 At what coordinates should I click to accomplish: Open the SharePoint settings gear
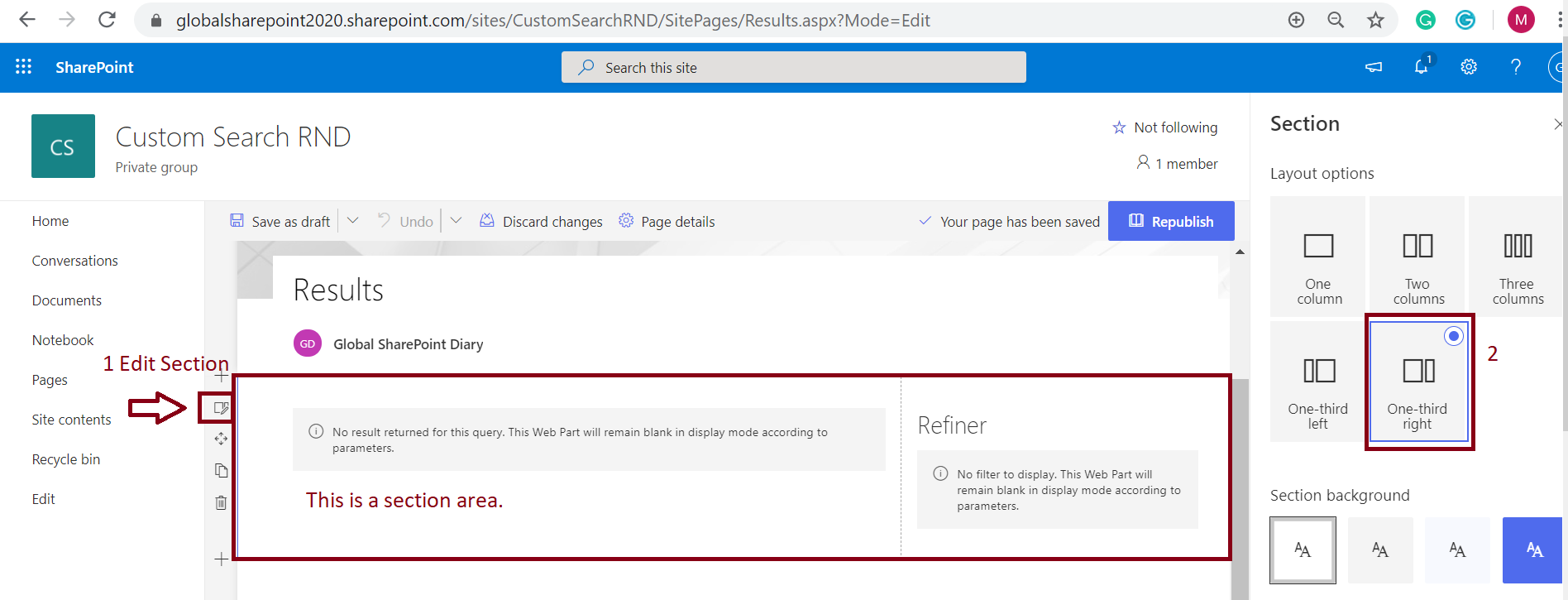click(x=1469, y=67)
